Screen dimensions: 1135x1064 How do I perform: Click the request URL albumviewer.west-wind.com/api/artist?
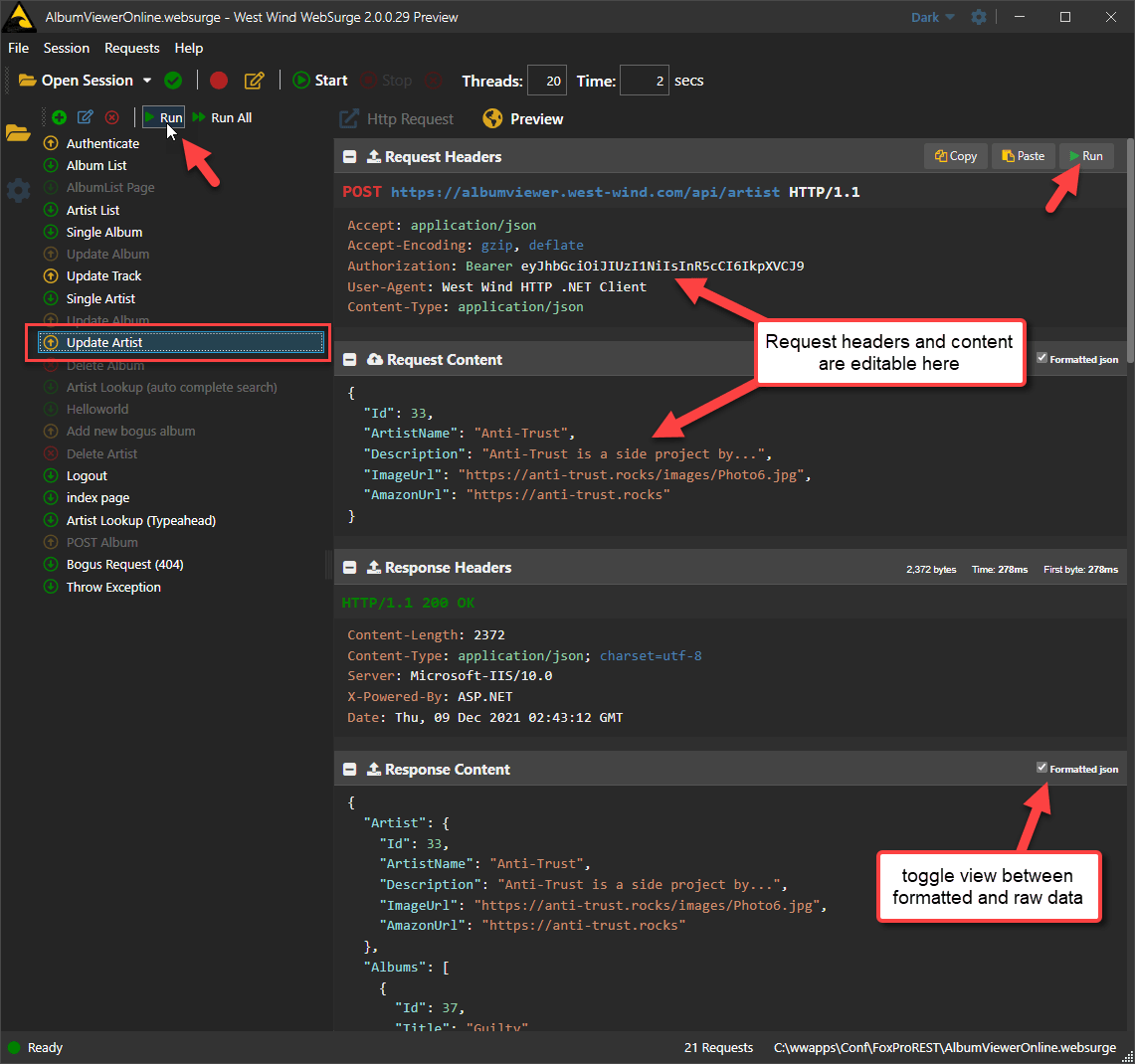click(585, 193)
